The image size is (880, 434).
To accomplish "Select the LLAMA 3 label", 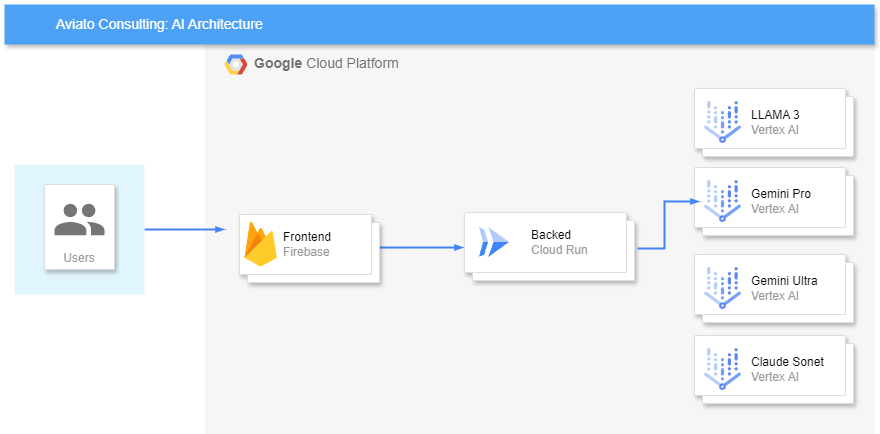I will [x=775, y=115].
